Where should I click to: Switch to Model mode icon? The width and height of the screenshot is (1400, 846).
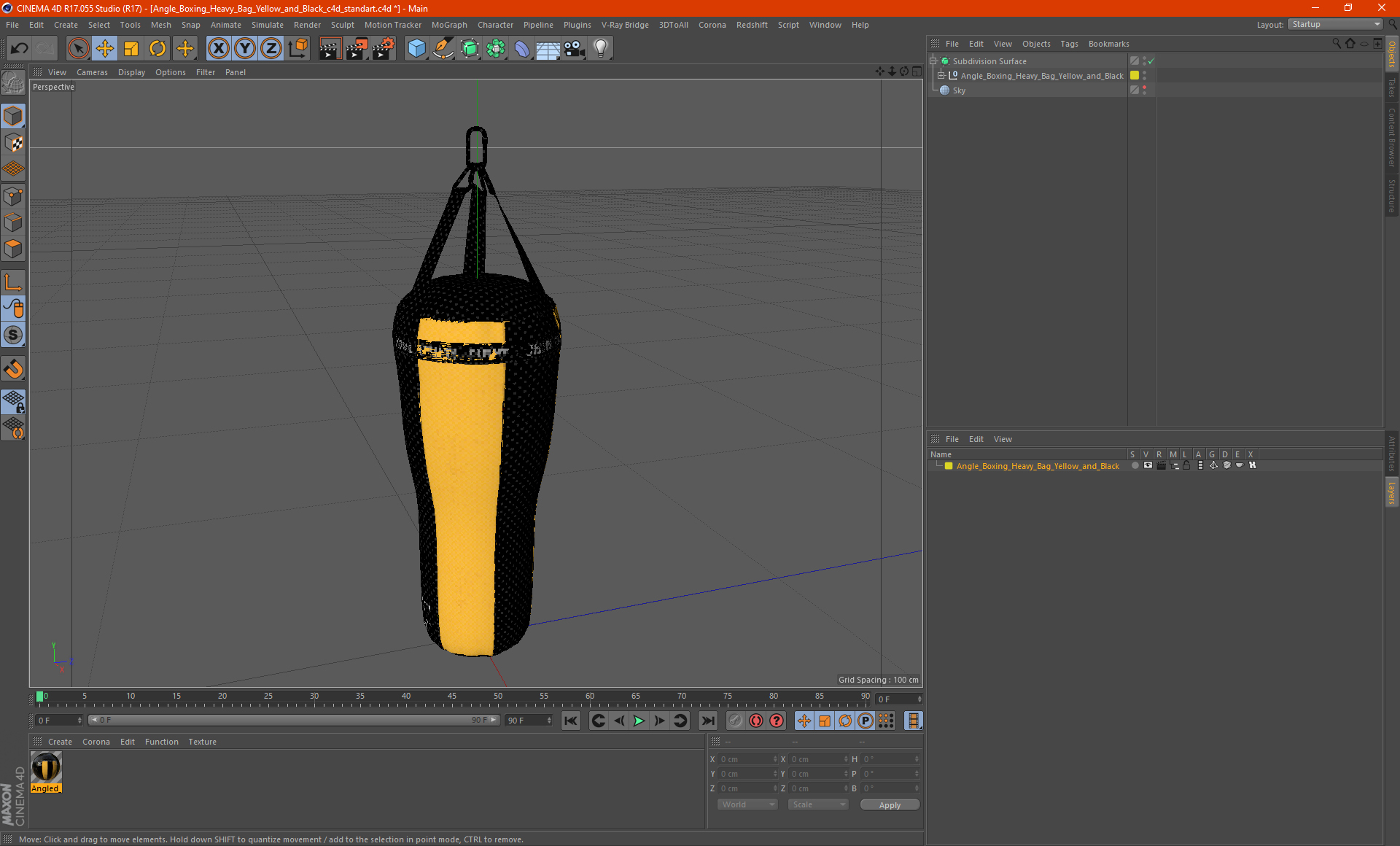(x=13, y=117)
